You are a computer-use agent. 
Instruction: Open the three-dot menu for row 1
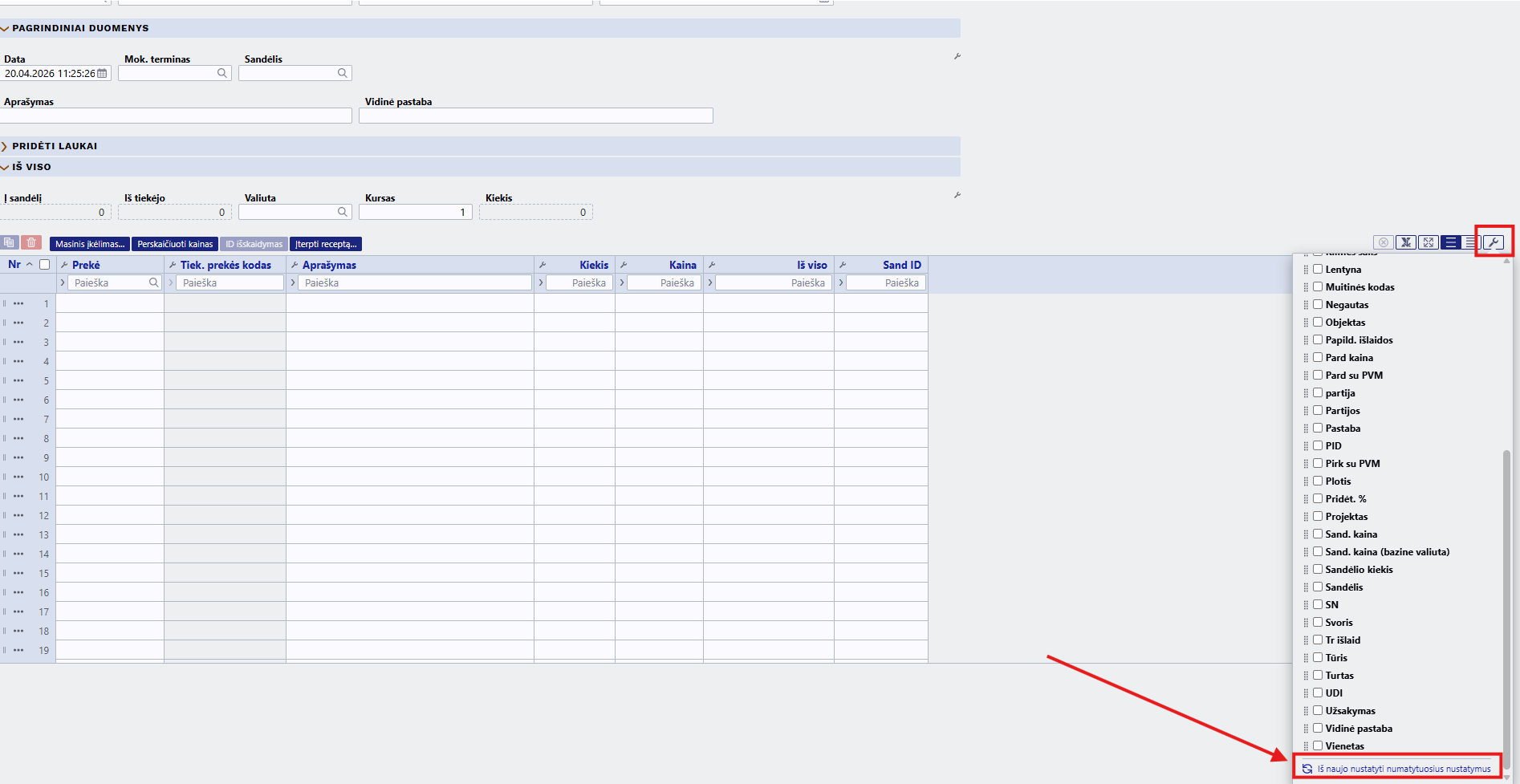tap(18, 304)
